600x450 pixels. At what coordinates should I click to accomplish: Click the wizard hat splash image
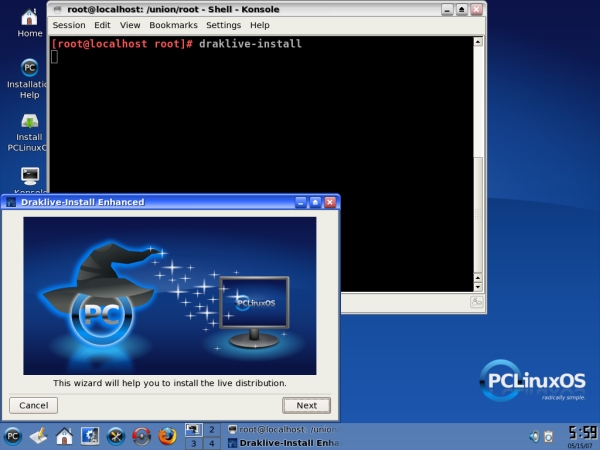pos(170,296)
